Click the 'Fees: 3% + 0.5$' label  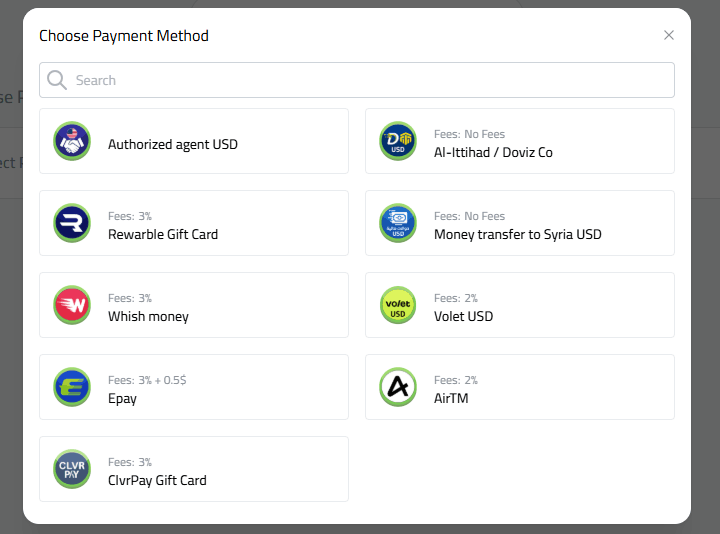[x=147, y=380]
